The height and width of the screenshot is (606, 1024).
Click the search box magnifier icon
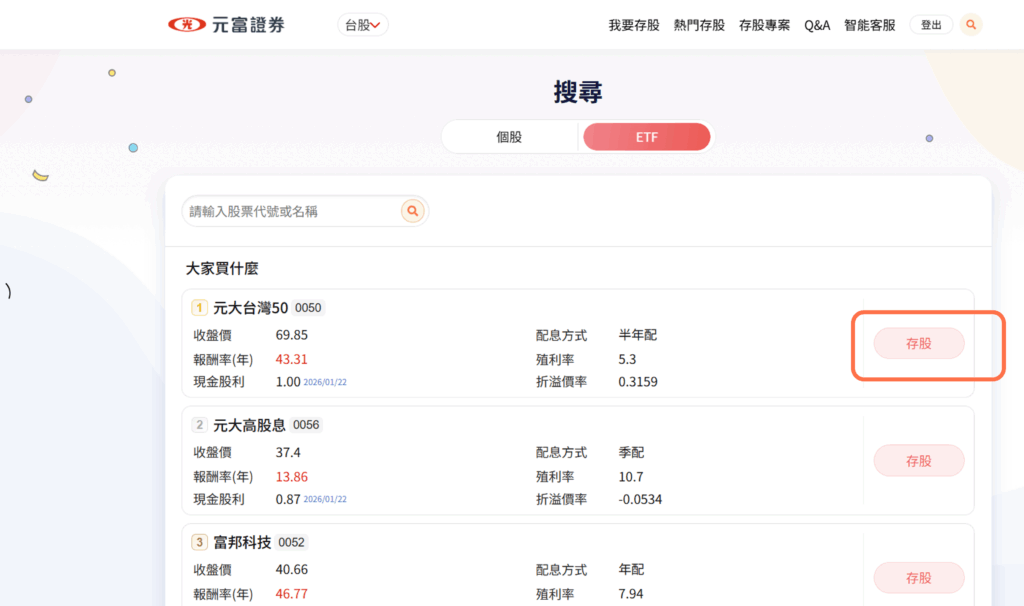[x=412, y=211]
